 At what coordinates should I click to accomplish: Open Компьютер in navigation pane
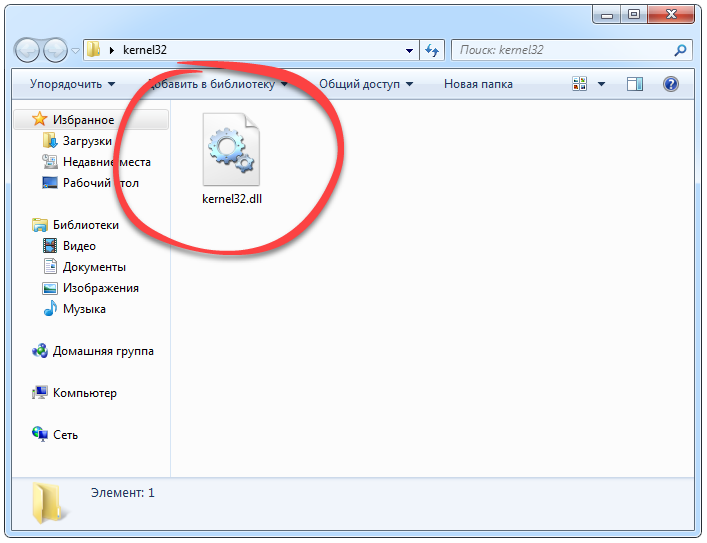click(x=85, y=393)
